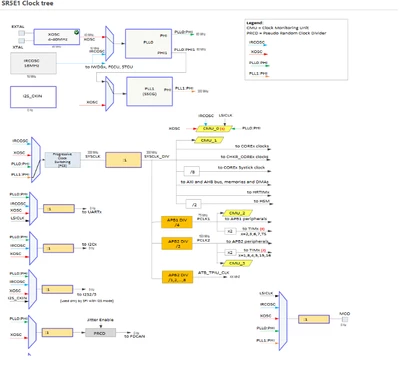
Task: Click the SYSCLK divider field
Action: pyautogui.click(x=123, y=160)
